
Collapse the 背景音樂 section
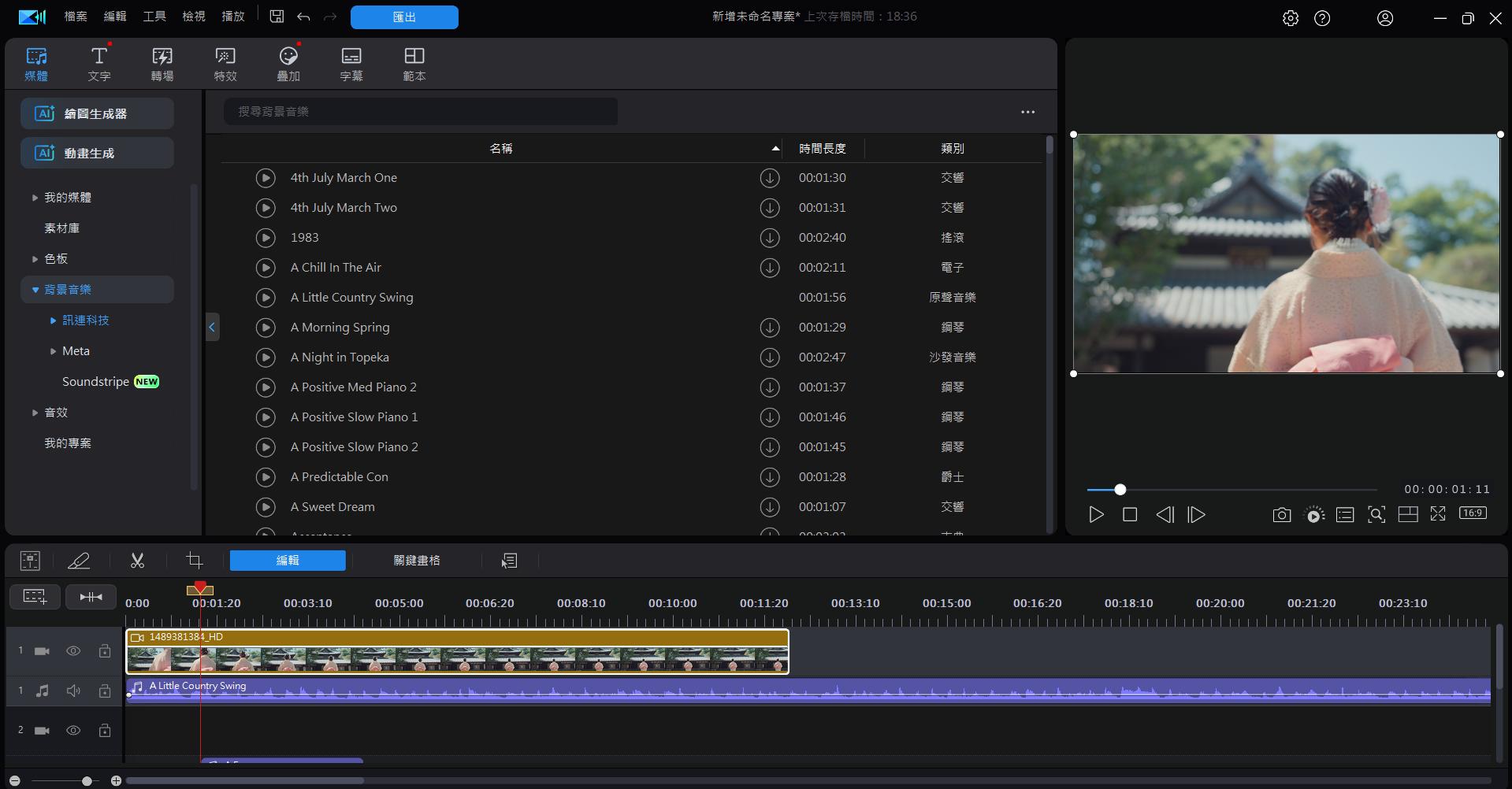click(35, 290)
